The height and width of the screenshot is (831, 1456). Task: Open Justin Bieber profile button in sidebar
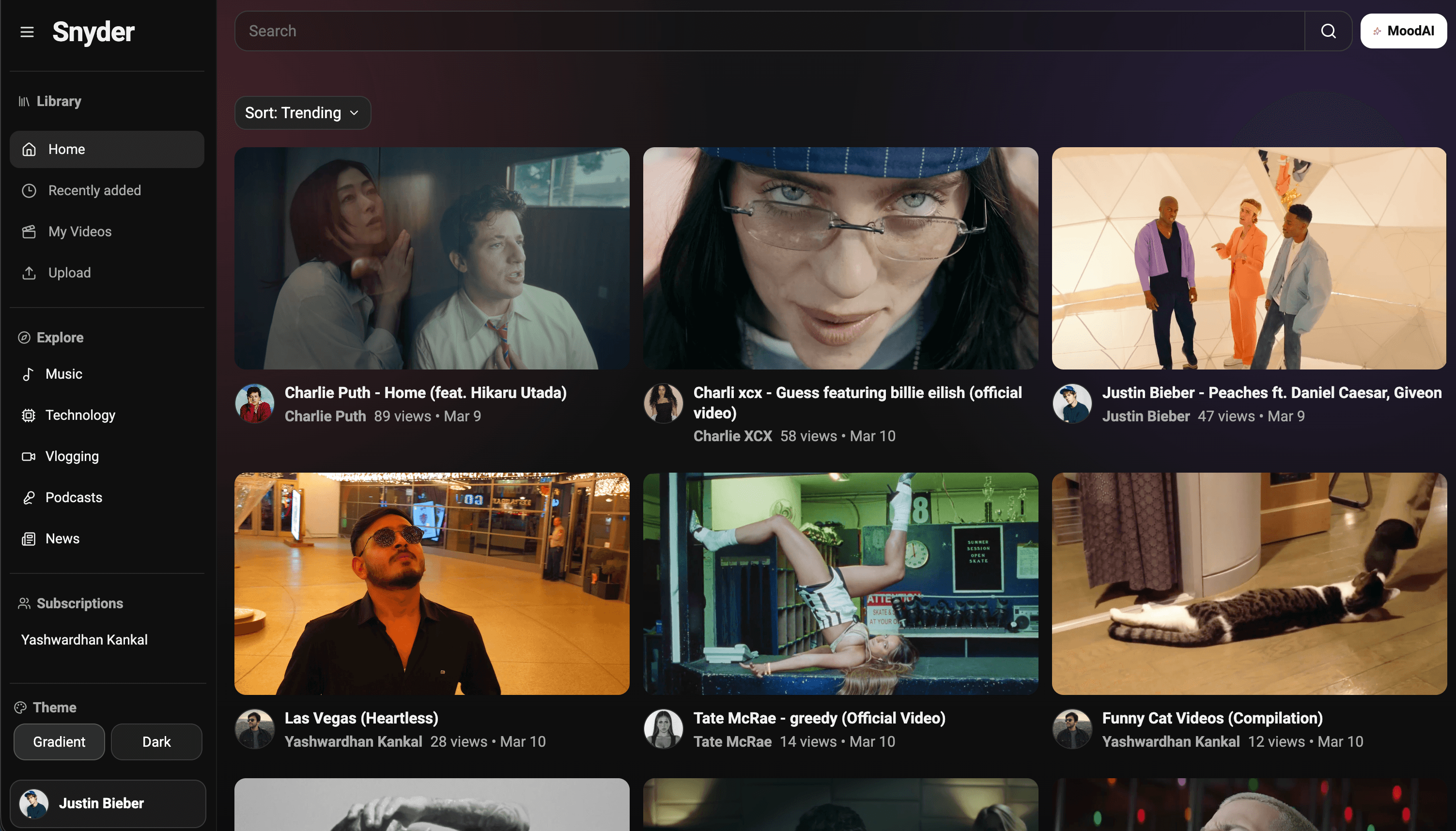point(108,803)
